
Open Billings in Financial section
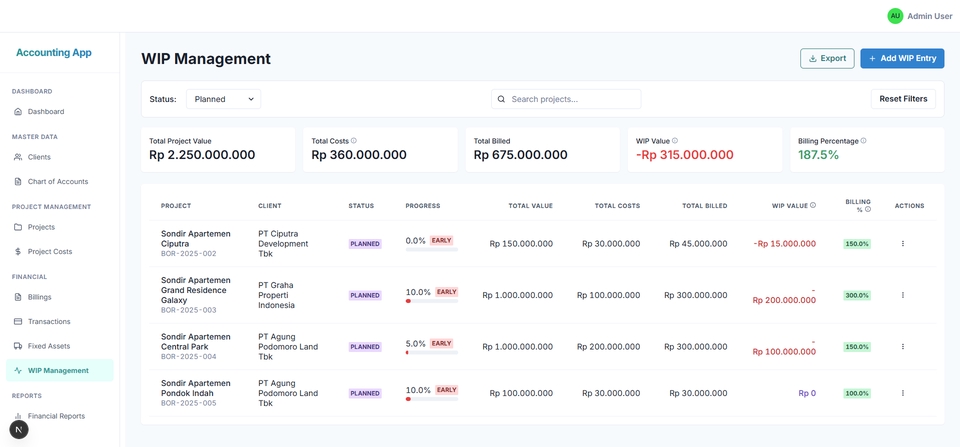pos(59,297)
